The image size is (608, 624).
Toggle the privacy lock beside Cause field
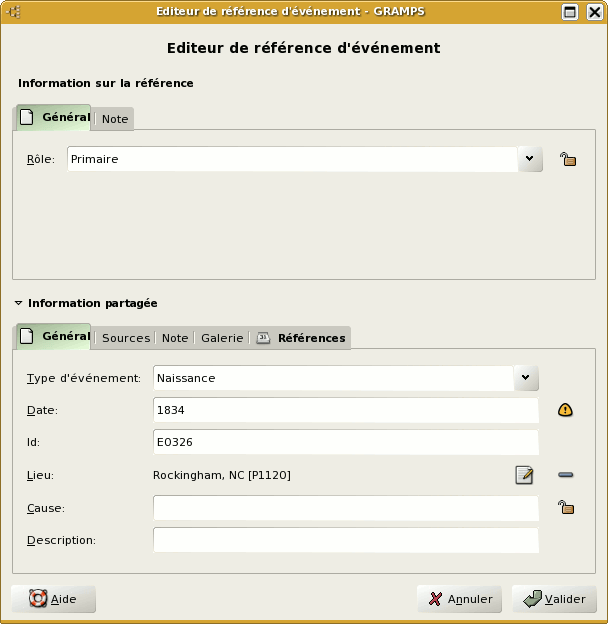(566, 508)
